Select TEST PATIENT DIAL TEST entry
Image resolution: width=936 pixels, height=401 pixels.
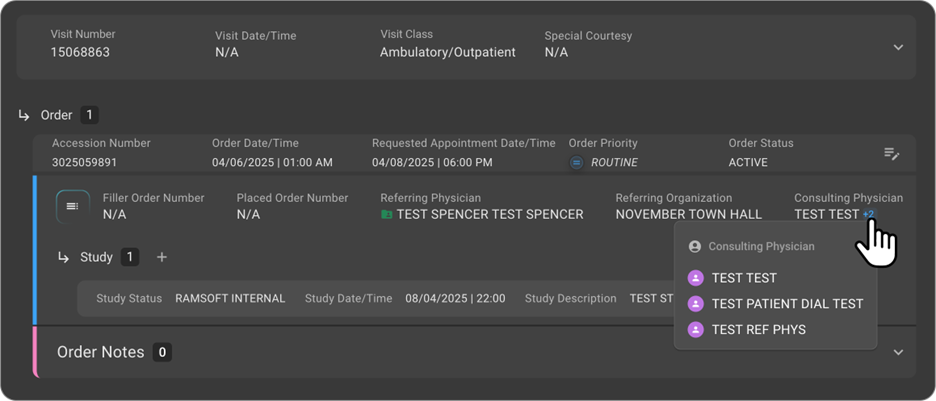click(x=787, y=304)
